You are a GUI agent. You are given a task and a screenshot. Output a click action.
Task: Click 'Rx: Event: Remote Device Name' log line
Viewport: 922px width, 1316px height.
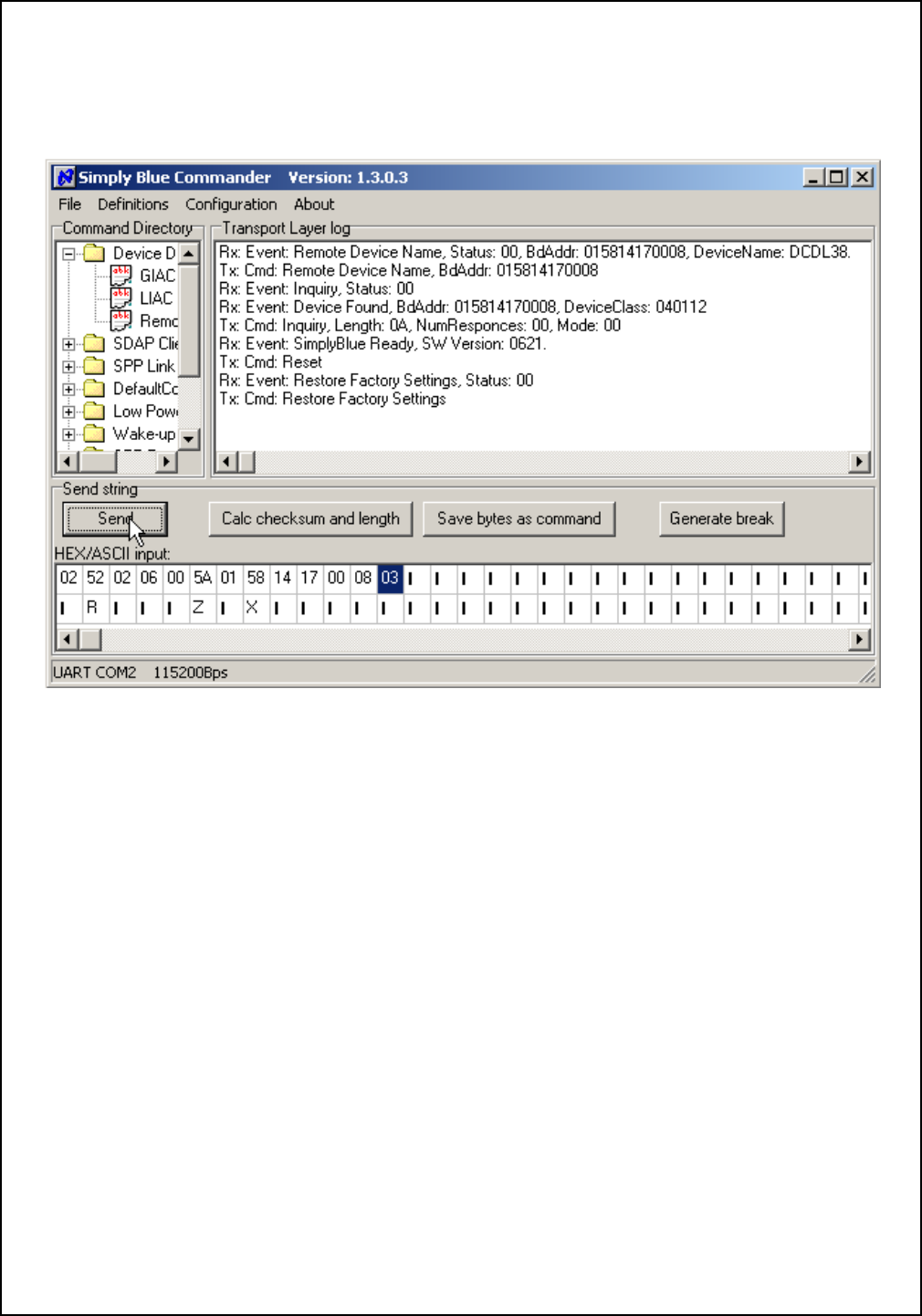coord(535,253)
